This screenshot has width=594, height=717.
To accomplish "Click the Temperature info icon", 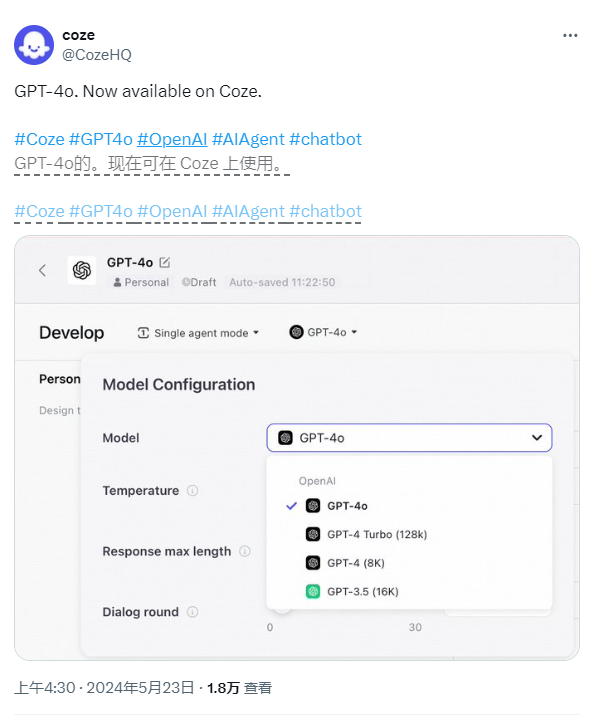I will pos(193,491).
